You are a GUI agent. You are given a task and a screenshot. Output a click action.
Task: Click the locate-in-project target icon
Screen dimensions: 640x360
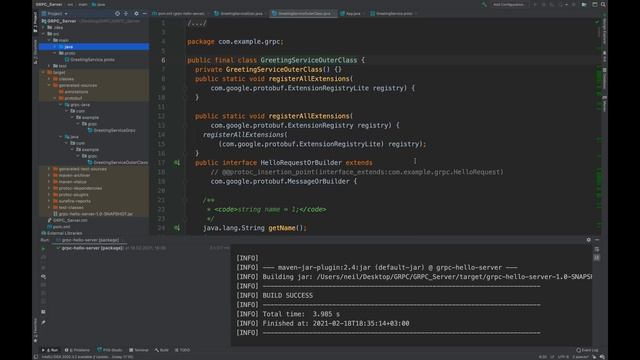tap(117, 13)
